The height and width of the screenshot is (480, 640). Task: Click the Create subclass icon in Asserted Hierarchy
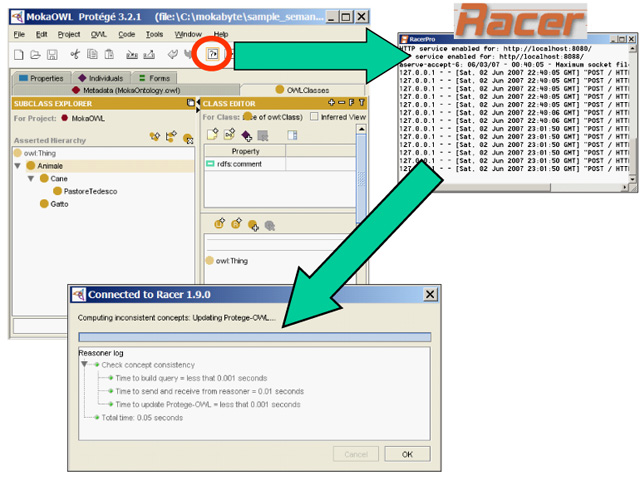155,137
